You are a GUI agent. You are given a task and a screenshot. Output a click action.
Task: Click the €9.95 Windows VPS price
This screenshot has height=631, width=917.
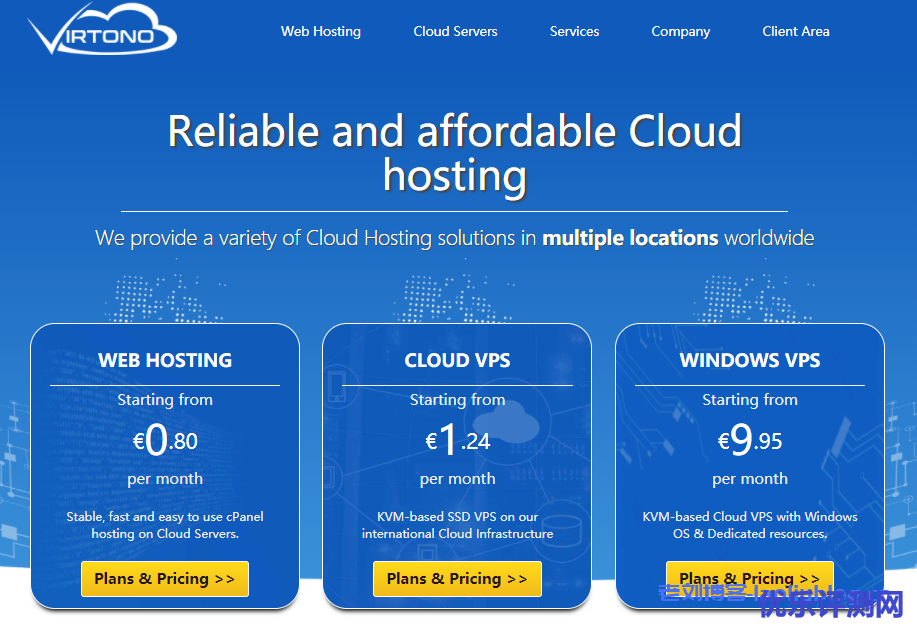pos(750,440)
